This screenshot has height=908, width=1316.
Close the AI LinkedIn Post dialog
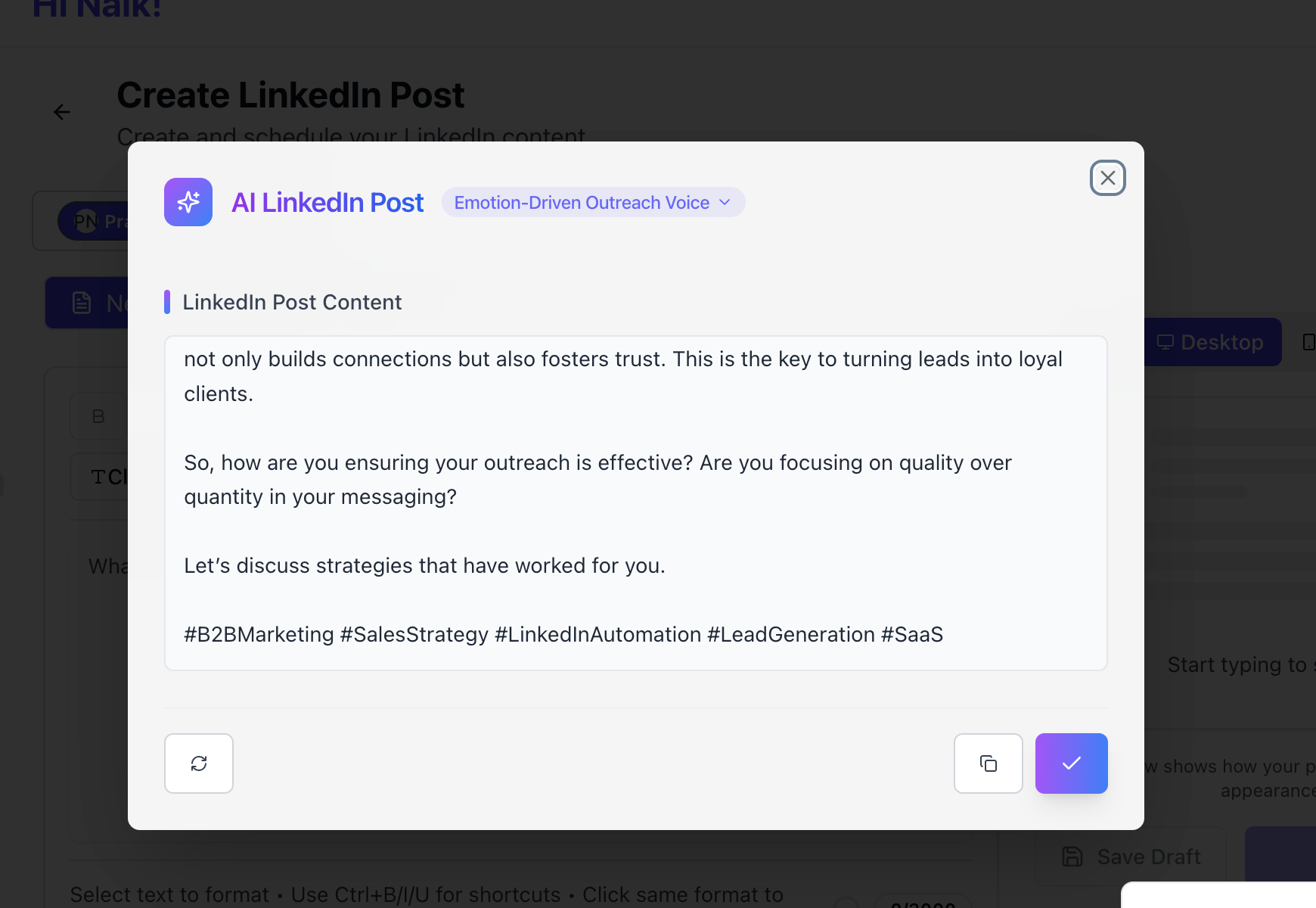pos(1108,178)
